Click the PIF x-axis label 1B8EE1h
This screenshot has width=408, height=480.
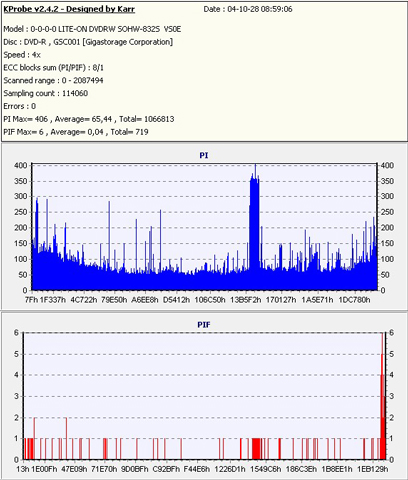pyautogui.click(x=337, y=469)
